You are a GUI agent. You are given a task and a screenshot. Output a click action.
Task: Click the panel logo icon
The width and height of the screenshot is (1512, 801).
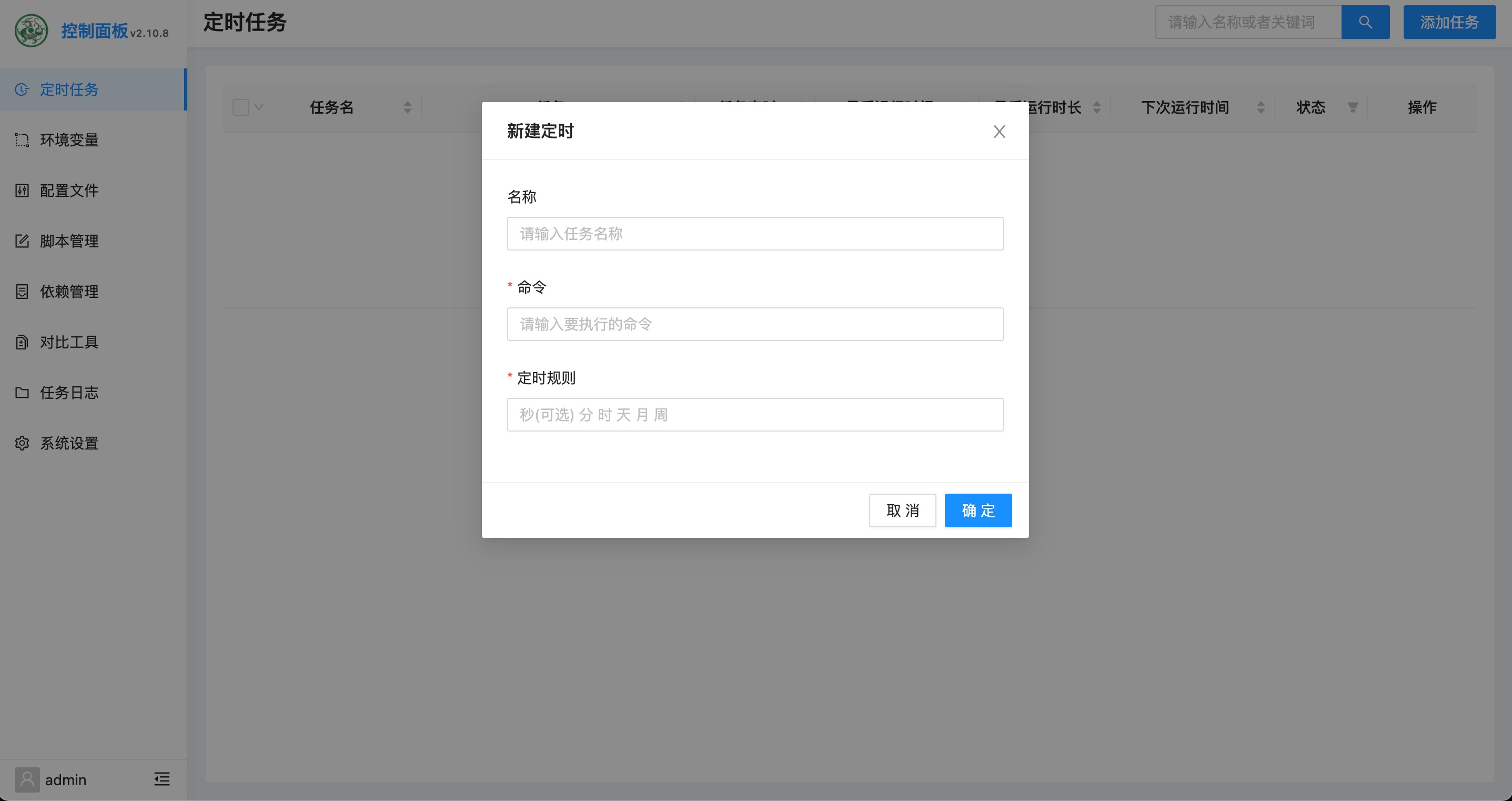coord(31,31)
